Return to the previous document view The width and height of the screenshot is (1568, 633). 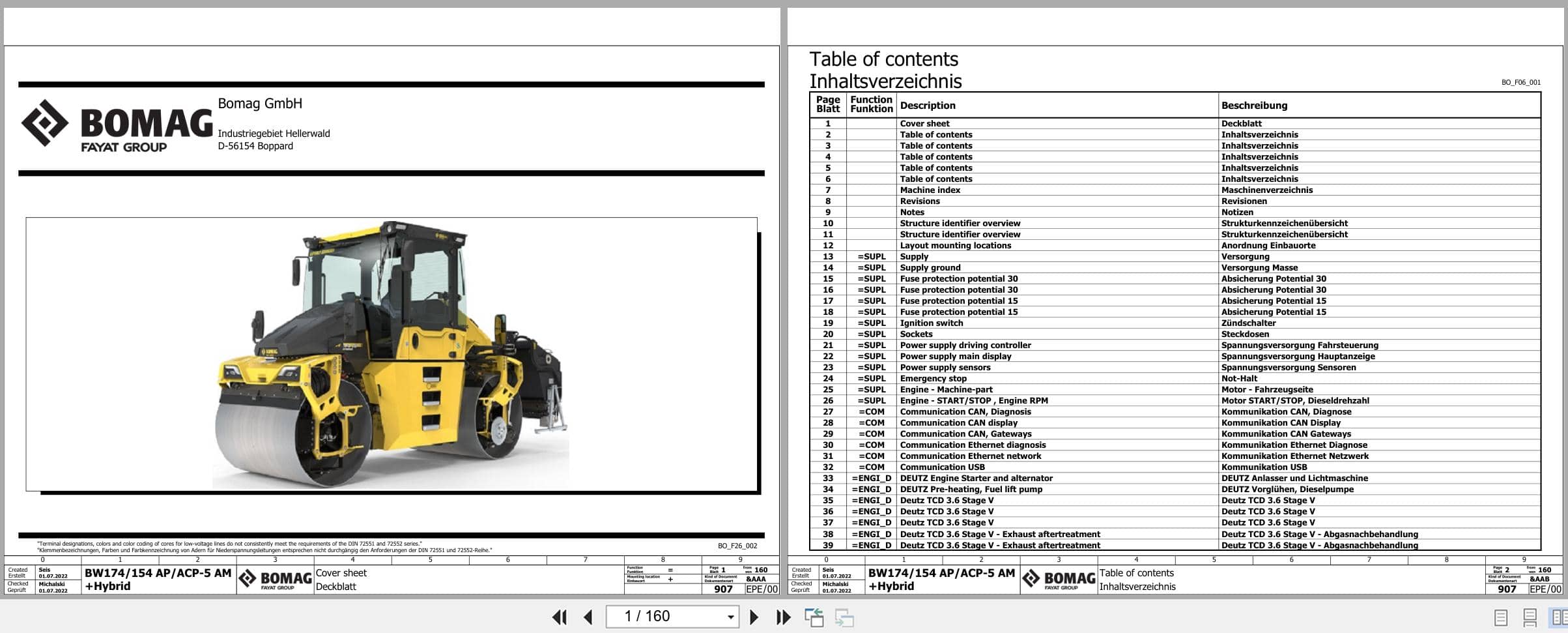click(815, 615)
